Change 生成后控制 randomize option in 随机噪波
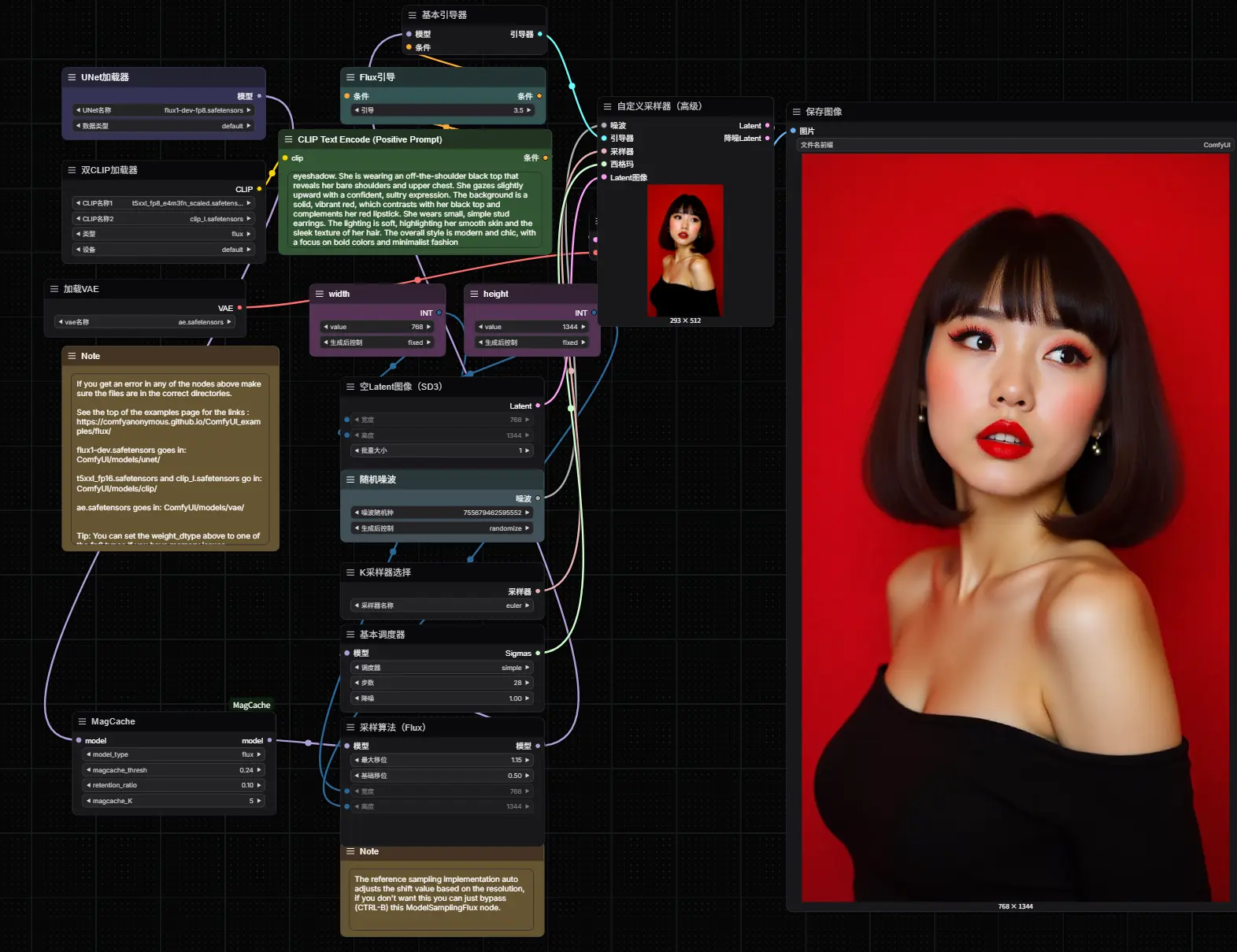 [442, 528]
